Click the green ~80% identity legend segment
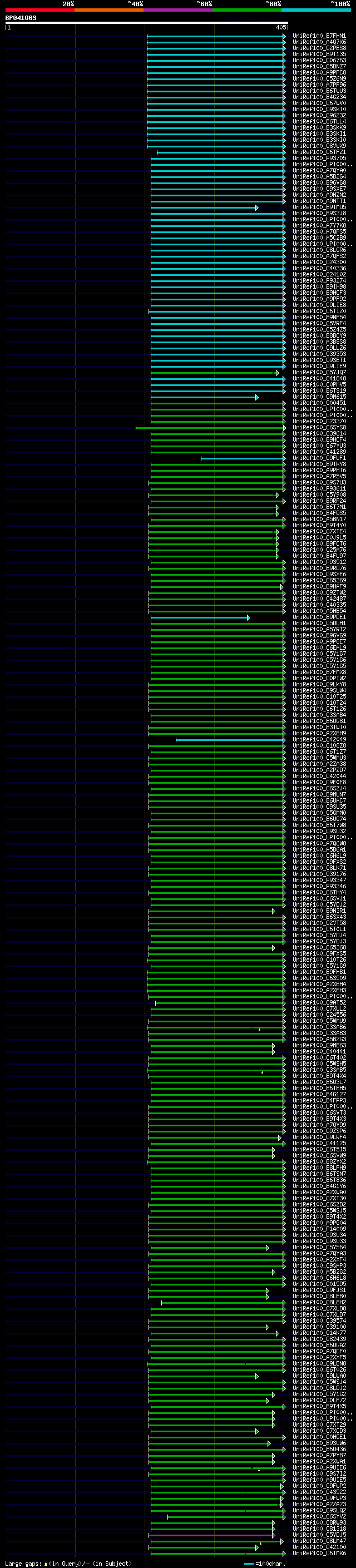This screenshot has width=356, height=1568. (247, 10)
